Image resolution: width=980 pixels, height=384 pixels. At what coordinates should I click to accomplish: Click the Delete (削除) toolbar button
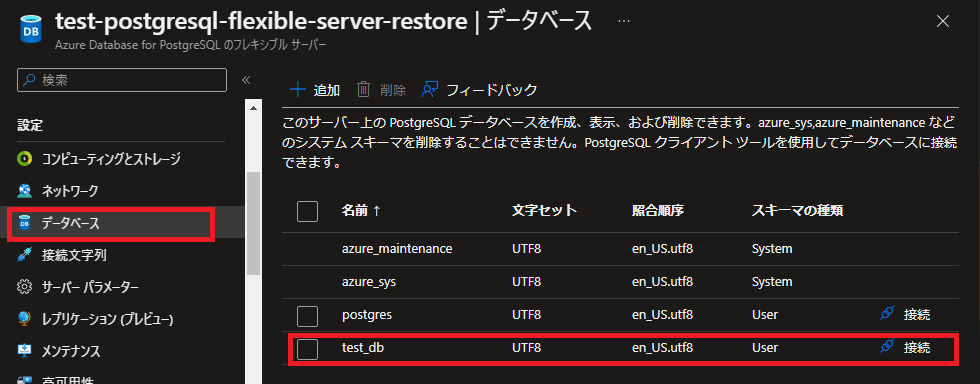381,90
